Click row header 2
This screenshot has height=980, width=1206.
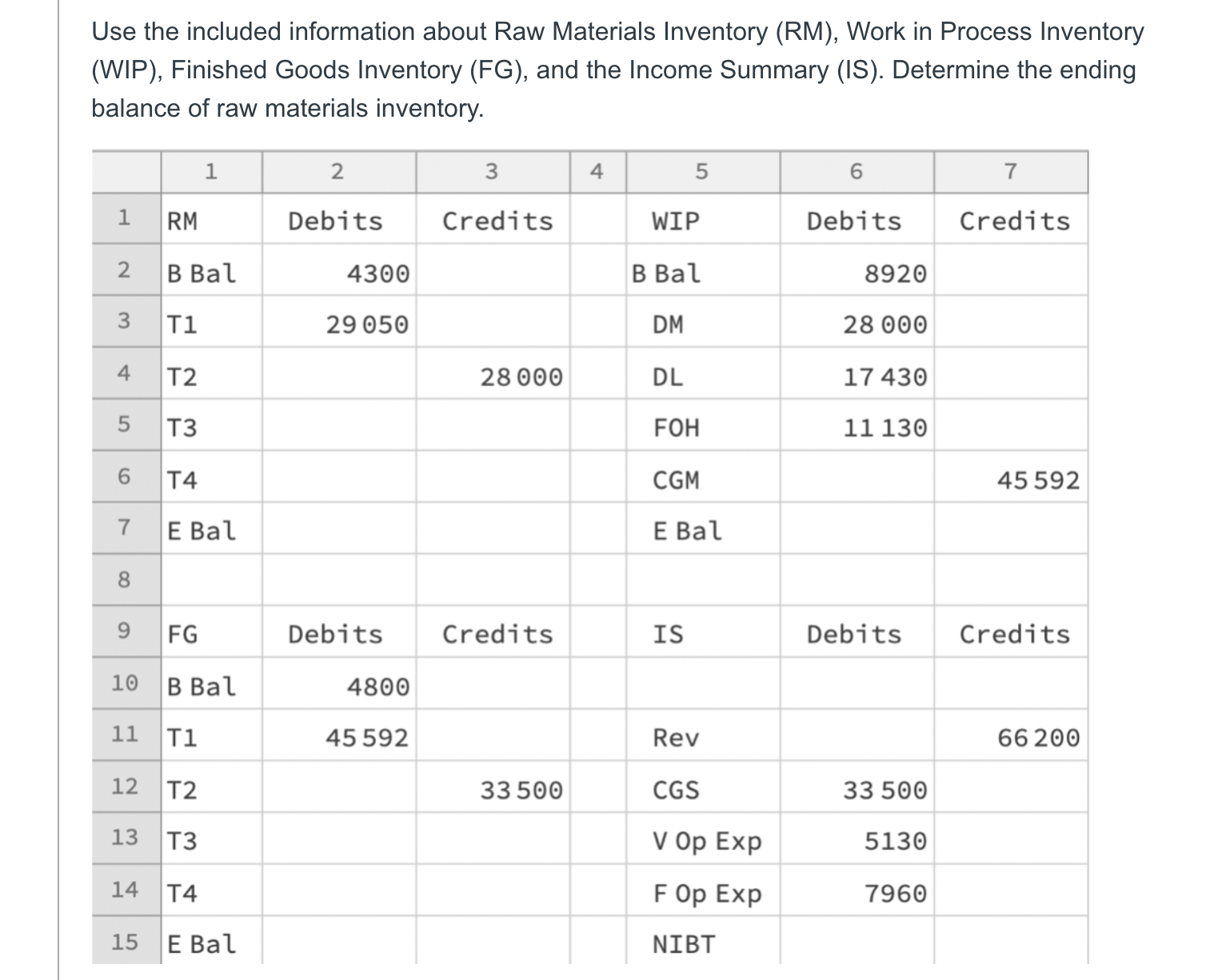click(x=126, y=270)
